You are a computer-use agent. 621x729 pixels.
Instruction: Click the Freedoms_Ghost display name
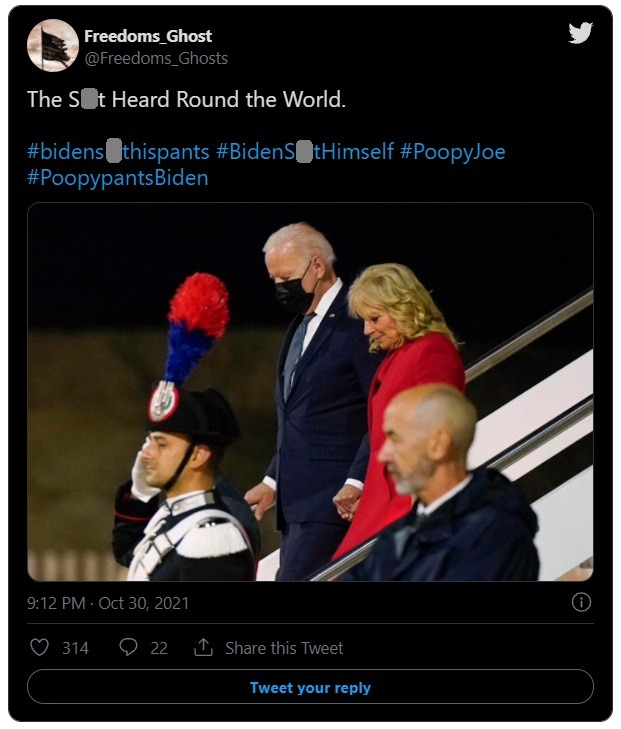[148, 36]
